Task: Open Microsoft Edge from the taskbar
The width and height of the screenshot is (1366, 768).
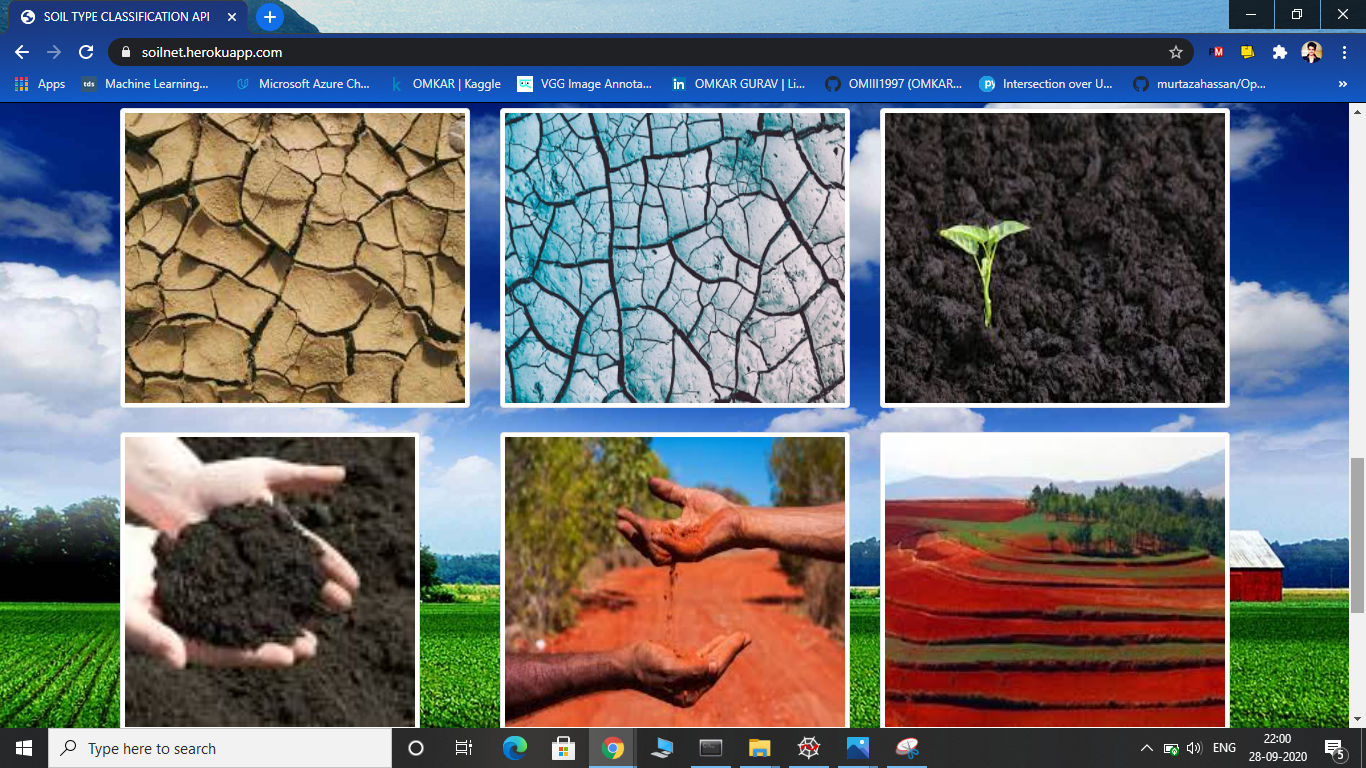Action: [515, 748]
